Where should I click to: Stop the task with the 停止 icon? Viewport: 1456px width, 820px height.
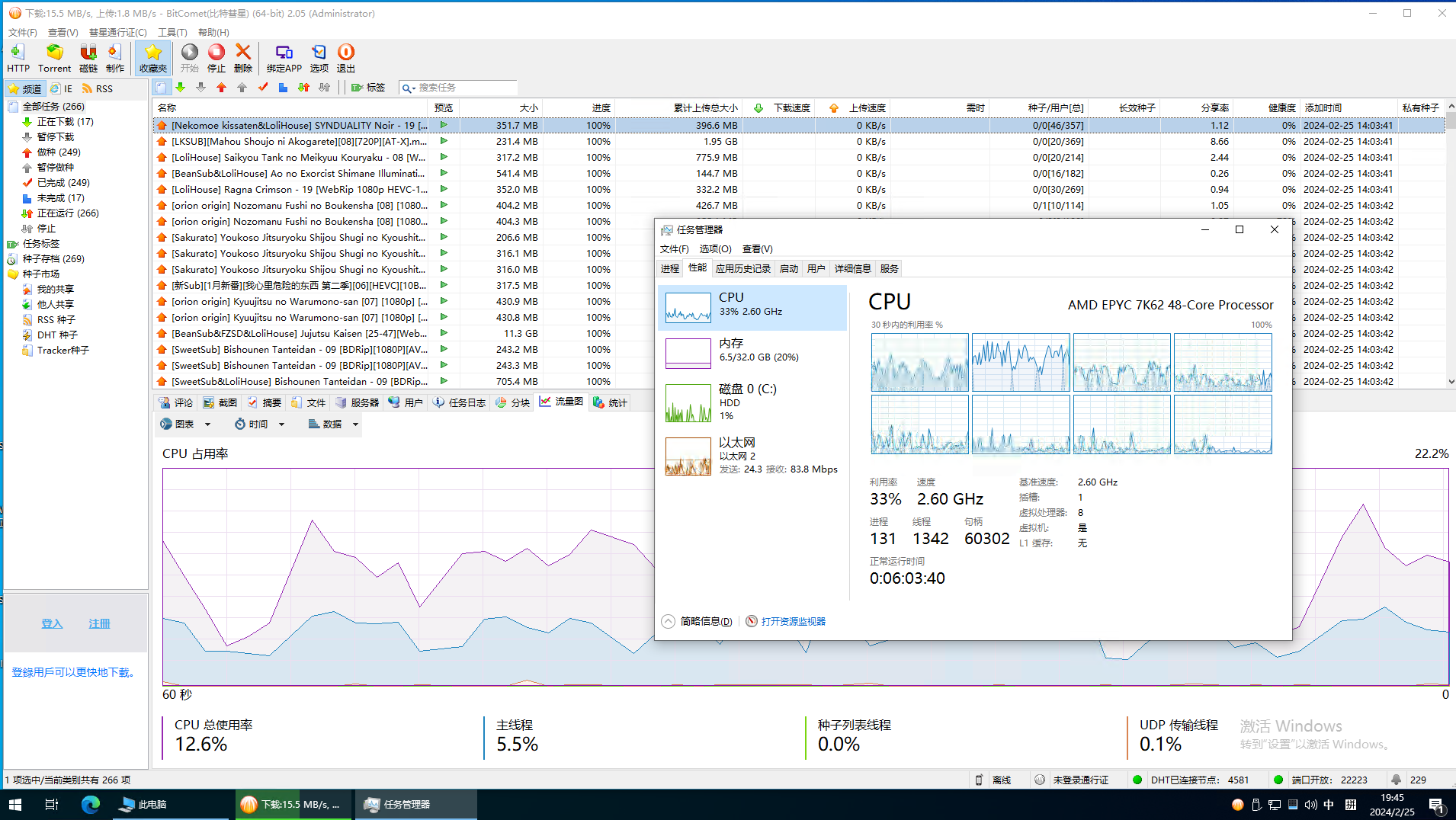(x=216, y=58)
